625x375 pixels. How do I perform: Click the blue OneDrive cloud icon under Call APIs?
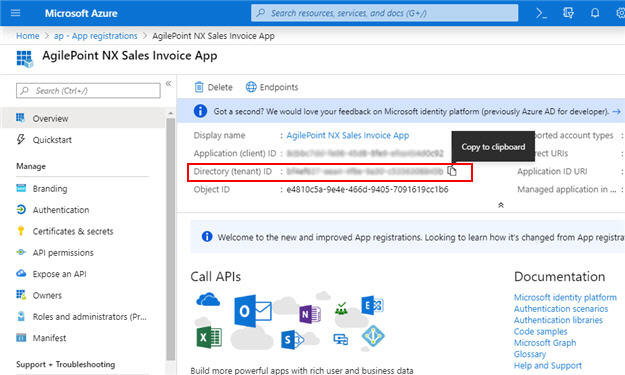[208, 299]
